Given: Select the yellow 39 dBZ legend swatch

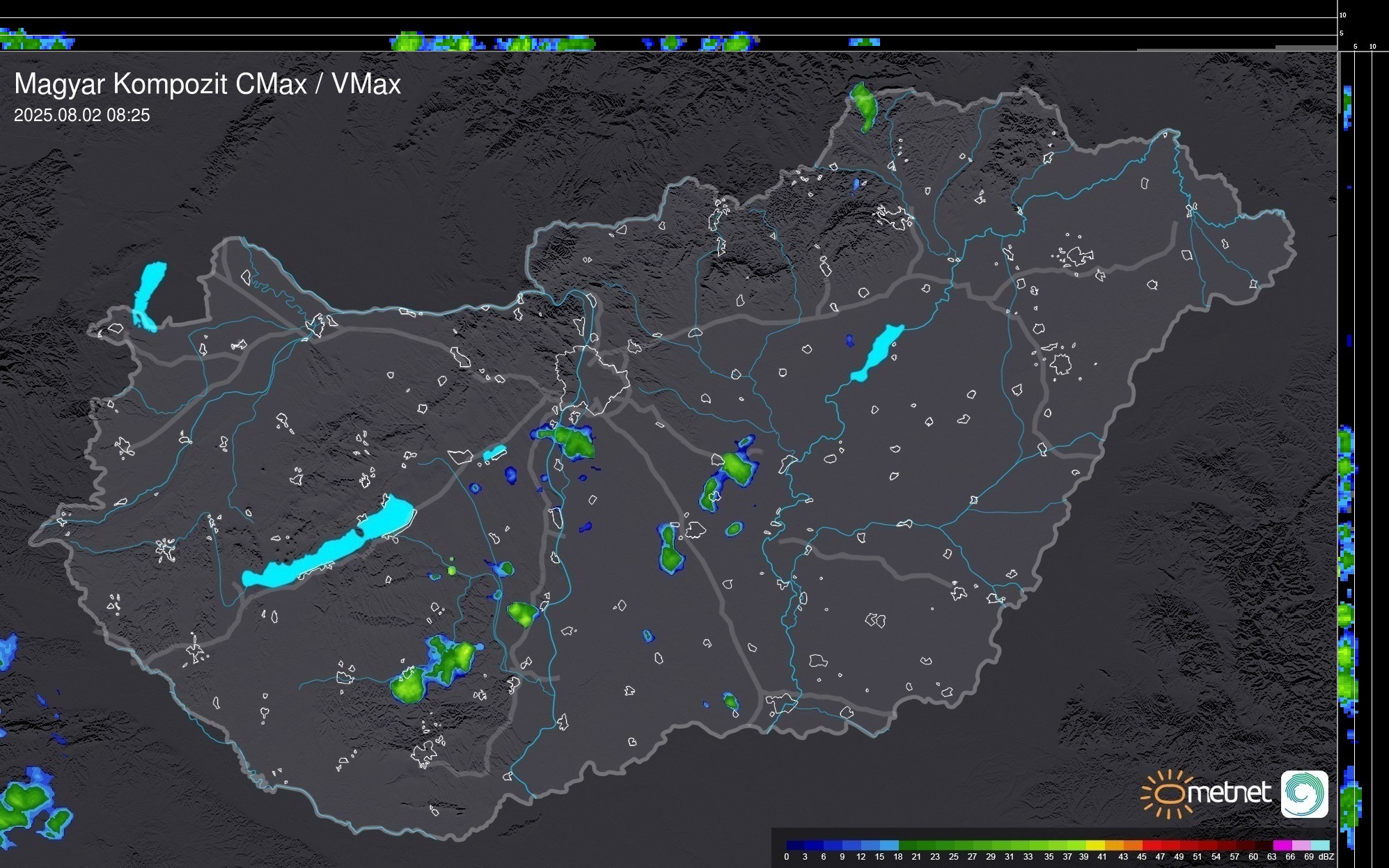Looking at the screenshot, I should tap(1095, 845).
